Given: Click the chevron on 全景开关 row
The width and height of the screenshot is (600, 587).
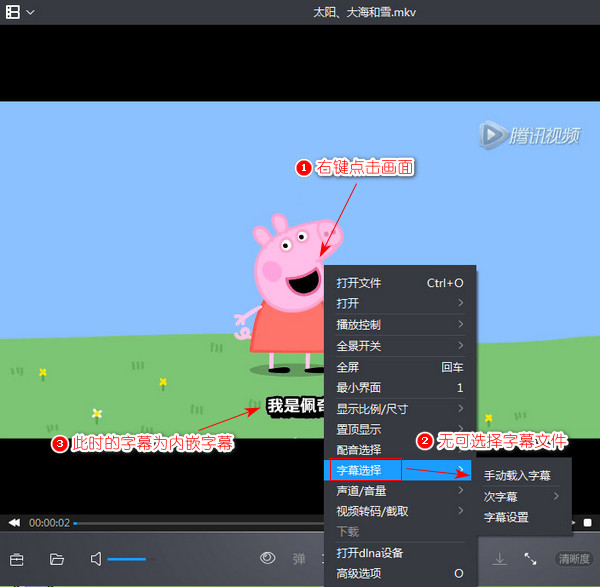Looking at the screenshot, I should (x=461, y=346).
